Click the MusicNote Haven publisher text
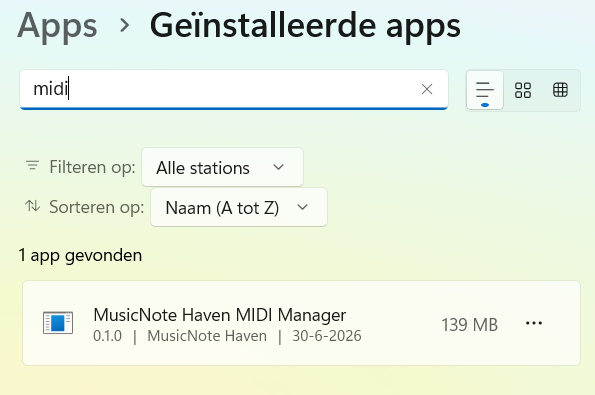Screen dimensions: 595x395 [x=207, y=336]
